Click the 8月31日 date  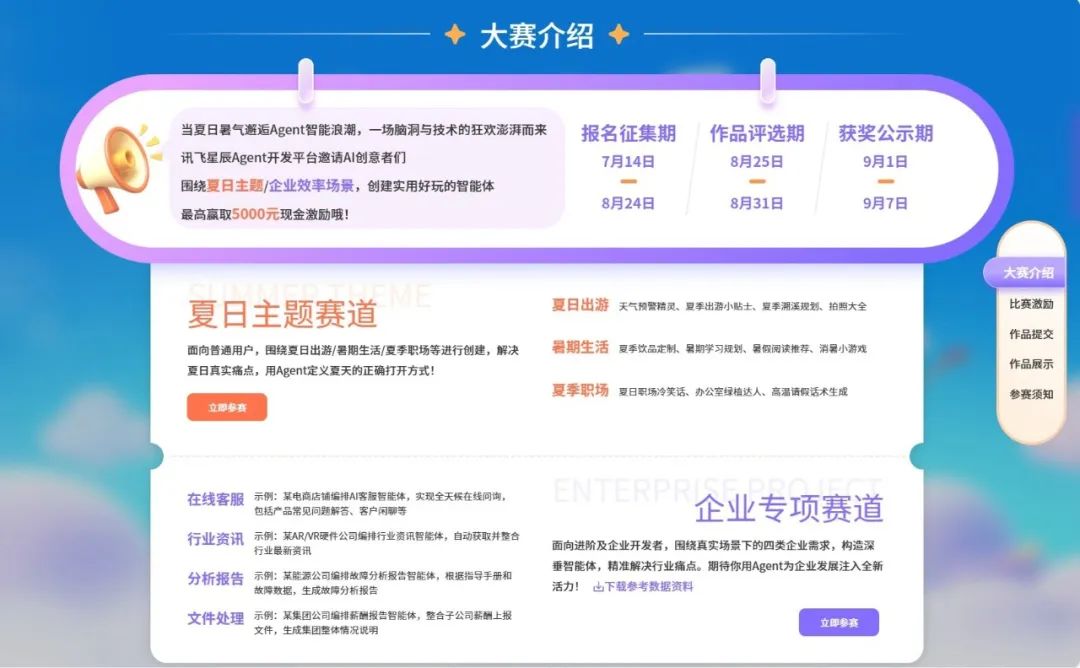tap(756, 203)
